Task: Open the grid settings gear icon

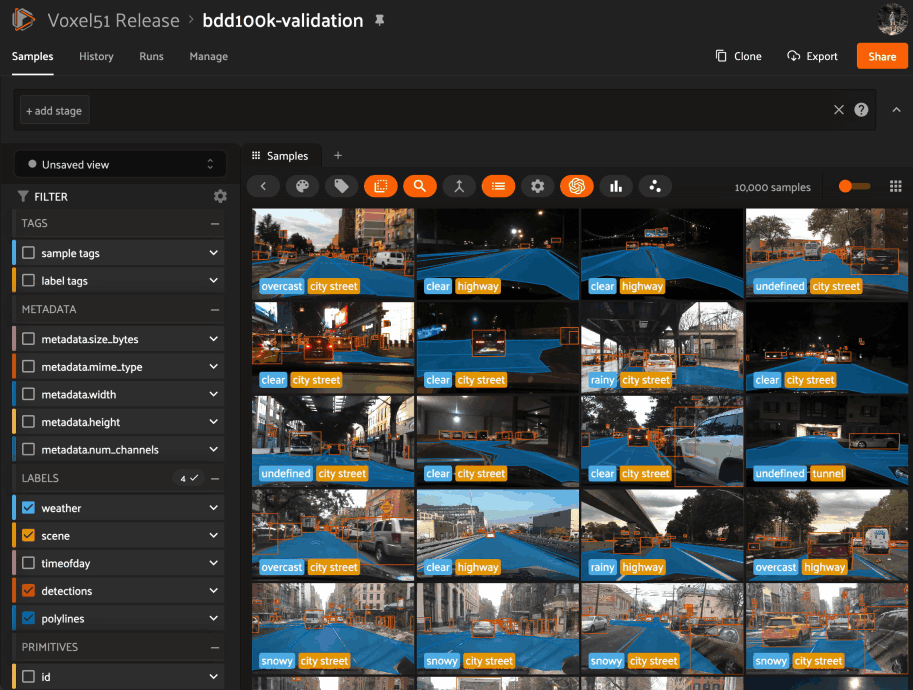Action: [x=537, y=186]
